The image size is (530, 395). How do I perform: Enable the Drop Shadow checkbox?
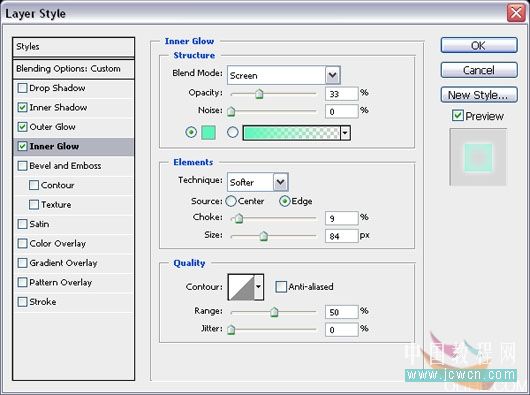point(22,88)
